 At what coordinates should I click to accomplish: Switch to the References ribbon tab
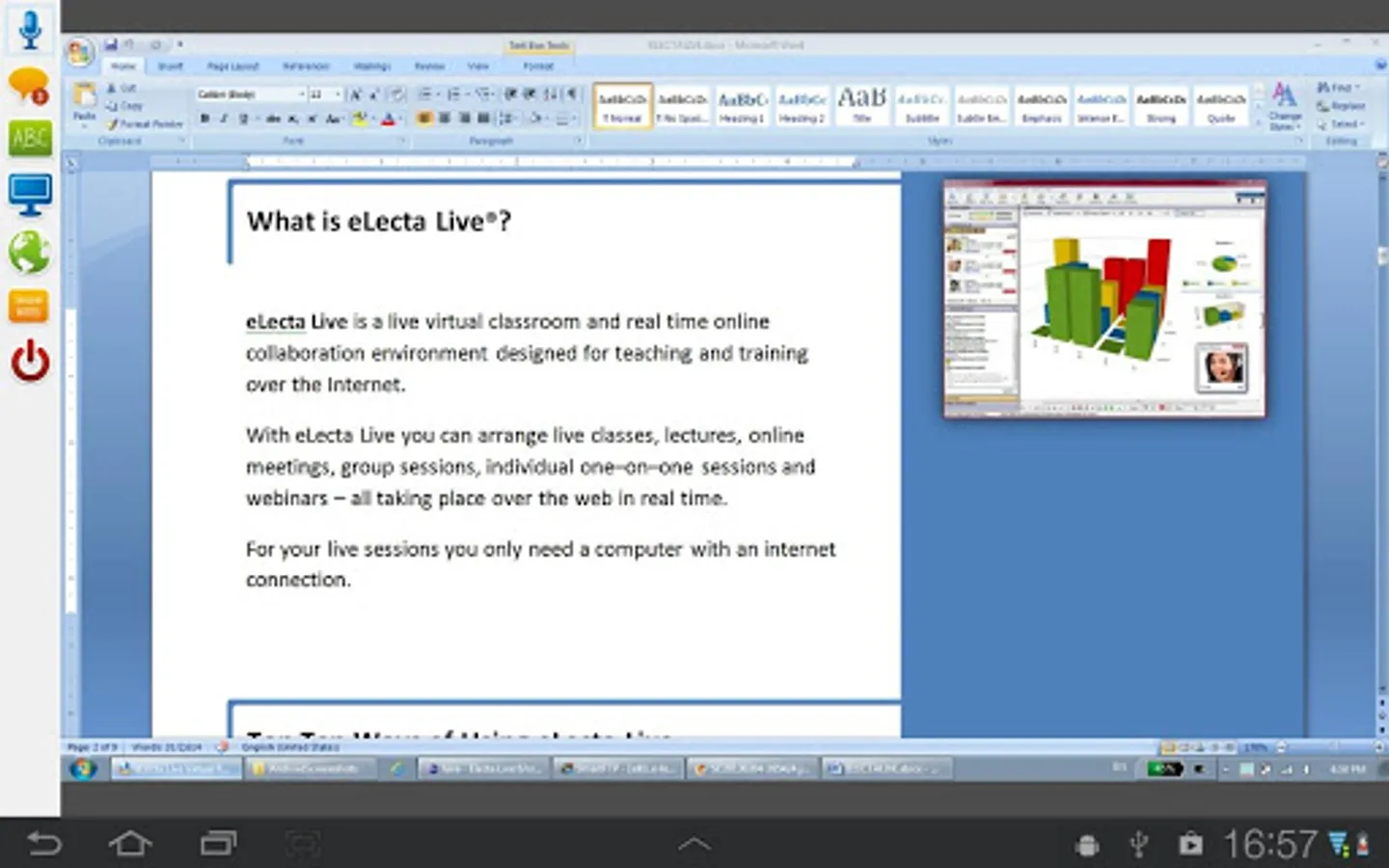pyautogui.click(x=306, y=66)
